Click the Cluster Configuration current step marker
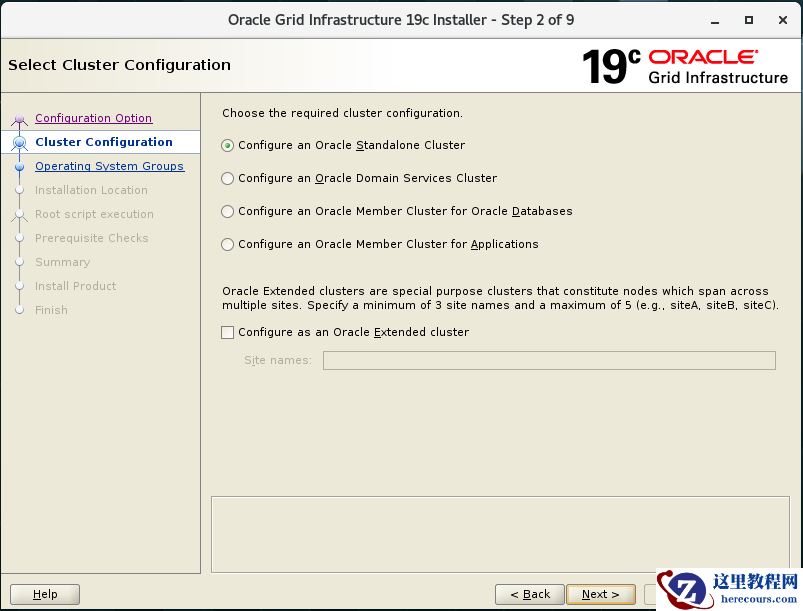Screen dimensions: 803x611 tap(19, 143)
